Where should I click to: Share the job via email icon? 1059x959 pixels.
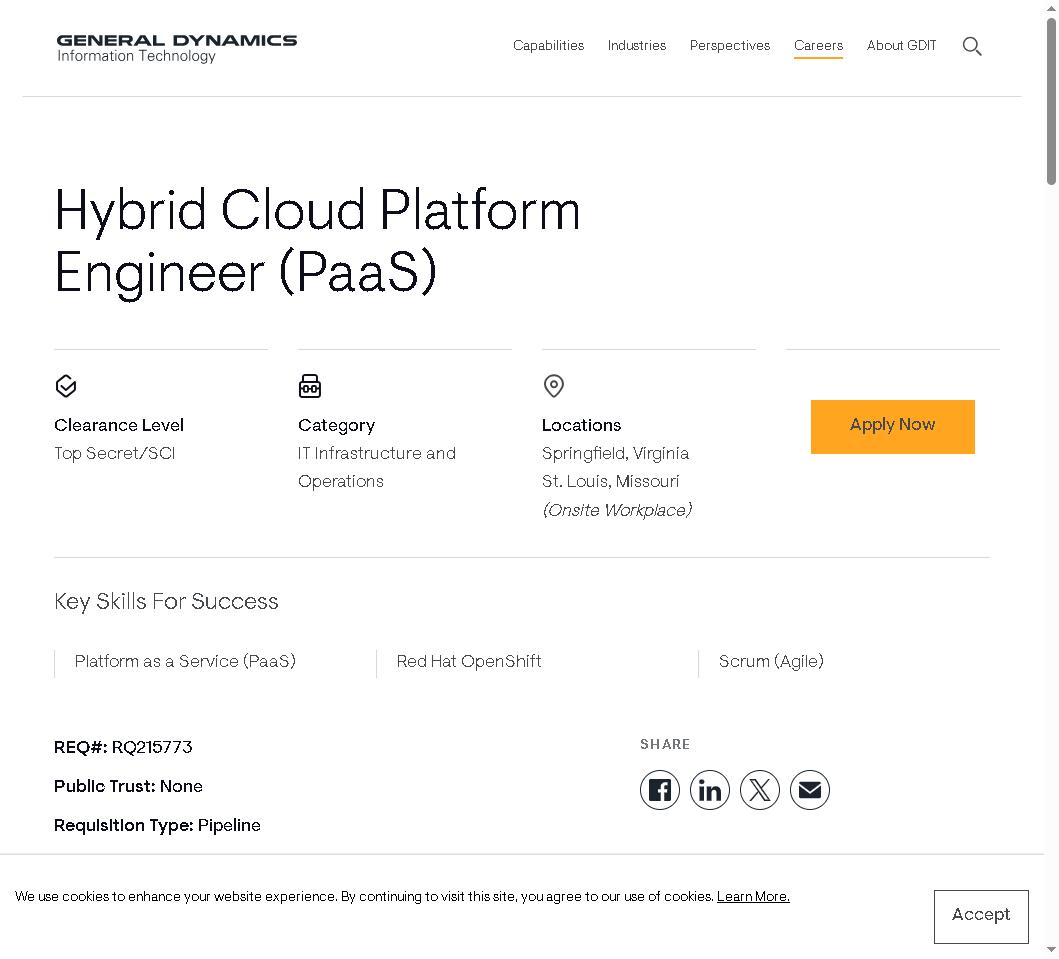pos(810,789)
